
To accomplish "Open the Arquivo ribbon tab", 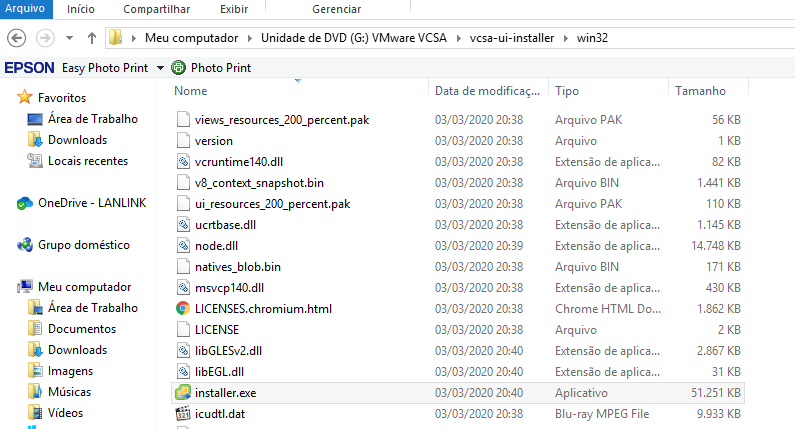I will pos(25,9).
